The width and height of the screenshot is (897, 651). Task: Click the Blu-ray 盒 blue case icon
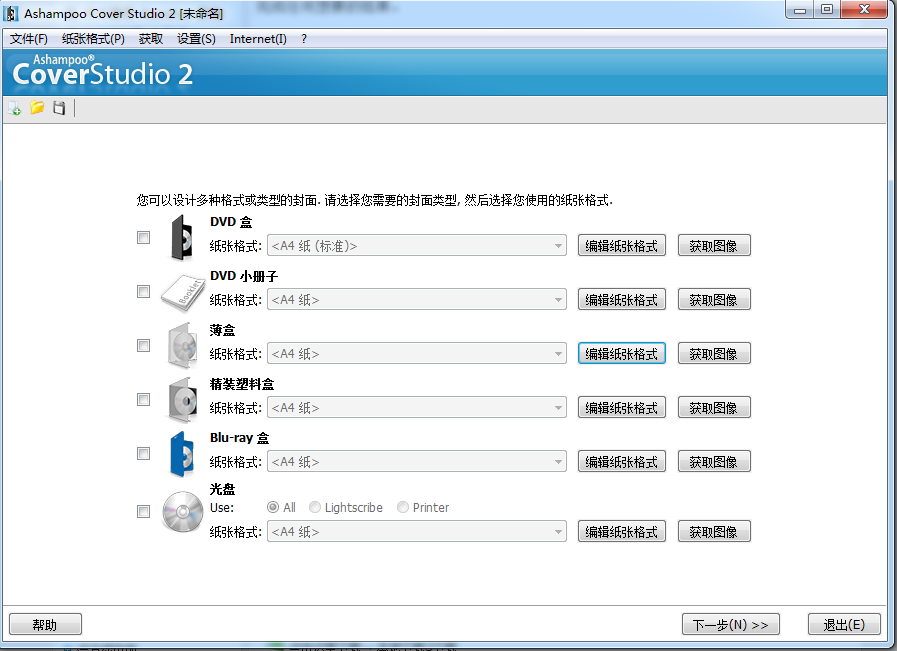coord(182,454)
